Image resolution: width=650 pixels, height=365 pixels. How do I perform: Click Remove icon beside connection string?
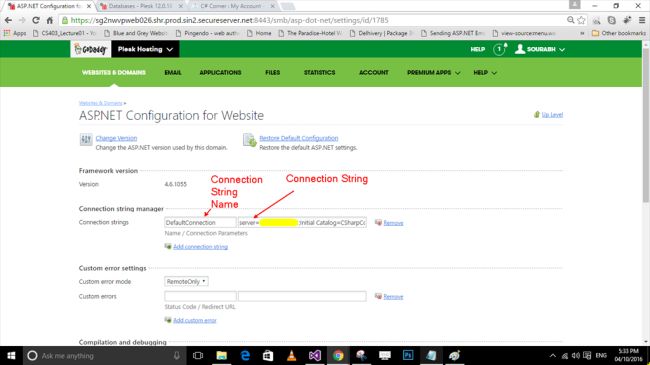pos(378,223)
